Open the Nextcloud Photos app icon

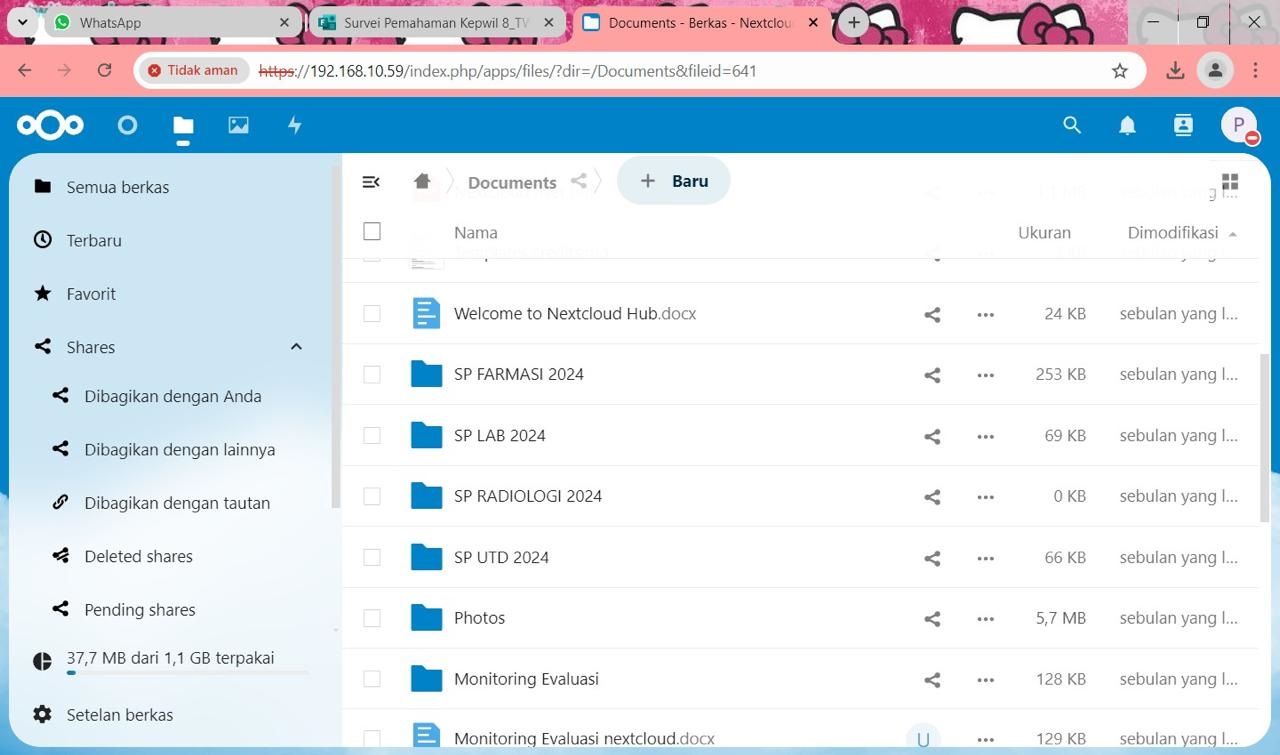pyautogui.click(x=238, y=125)
